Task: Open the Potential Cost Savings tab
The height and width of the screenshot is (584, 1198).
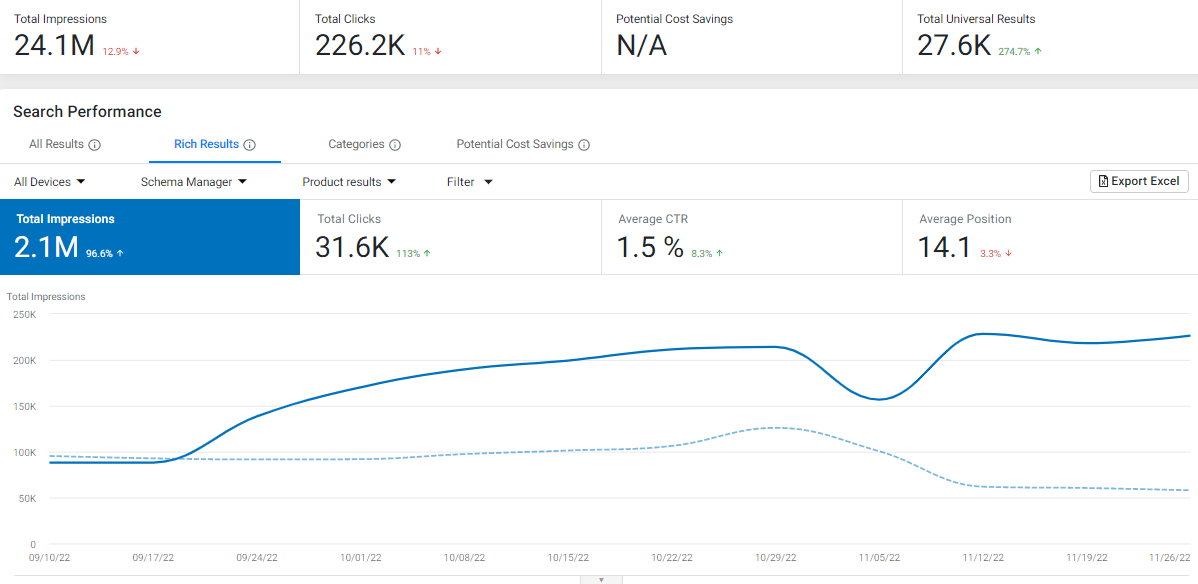Action: [x=515, y=144]
